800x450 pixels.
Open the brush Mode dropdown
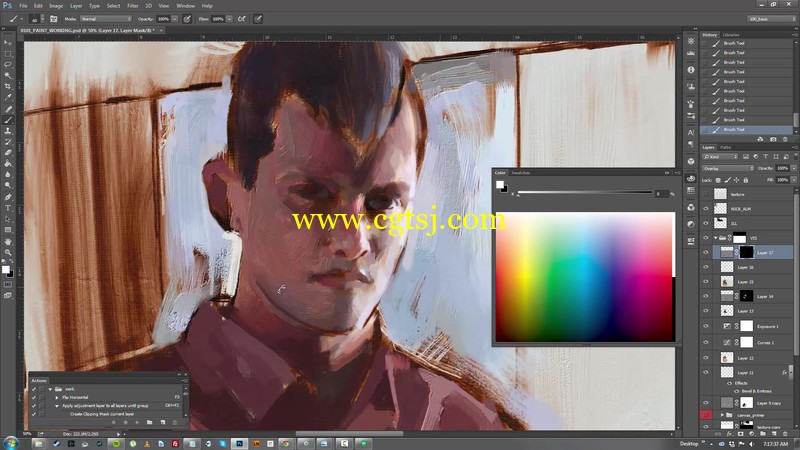106,19
